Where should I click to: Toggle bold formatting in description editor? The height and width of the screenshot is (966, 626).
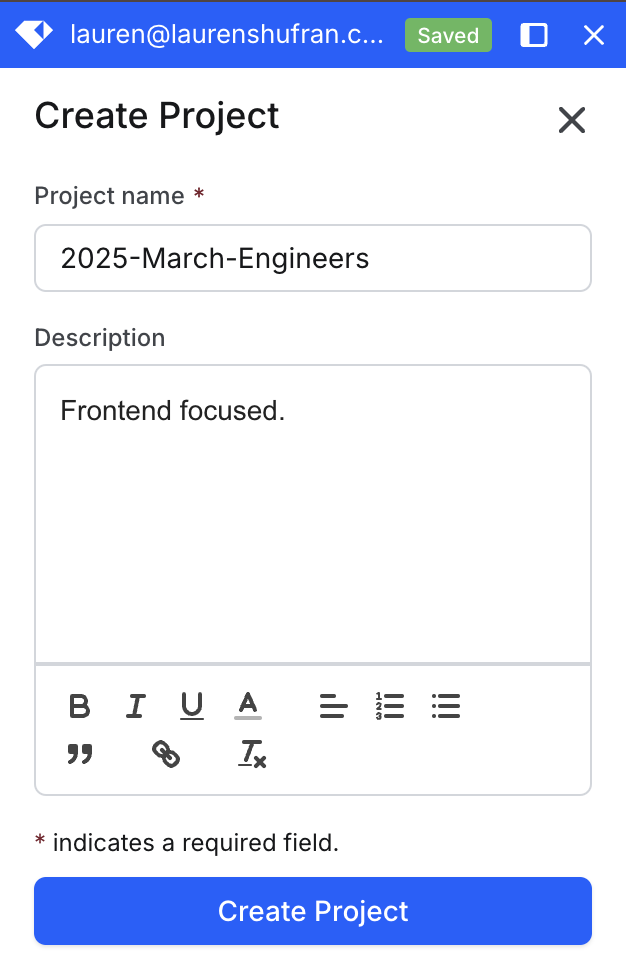pos(79,706)
